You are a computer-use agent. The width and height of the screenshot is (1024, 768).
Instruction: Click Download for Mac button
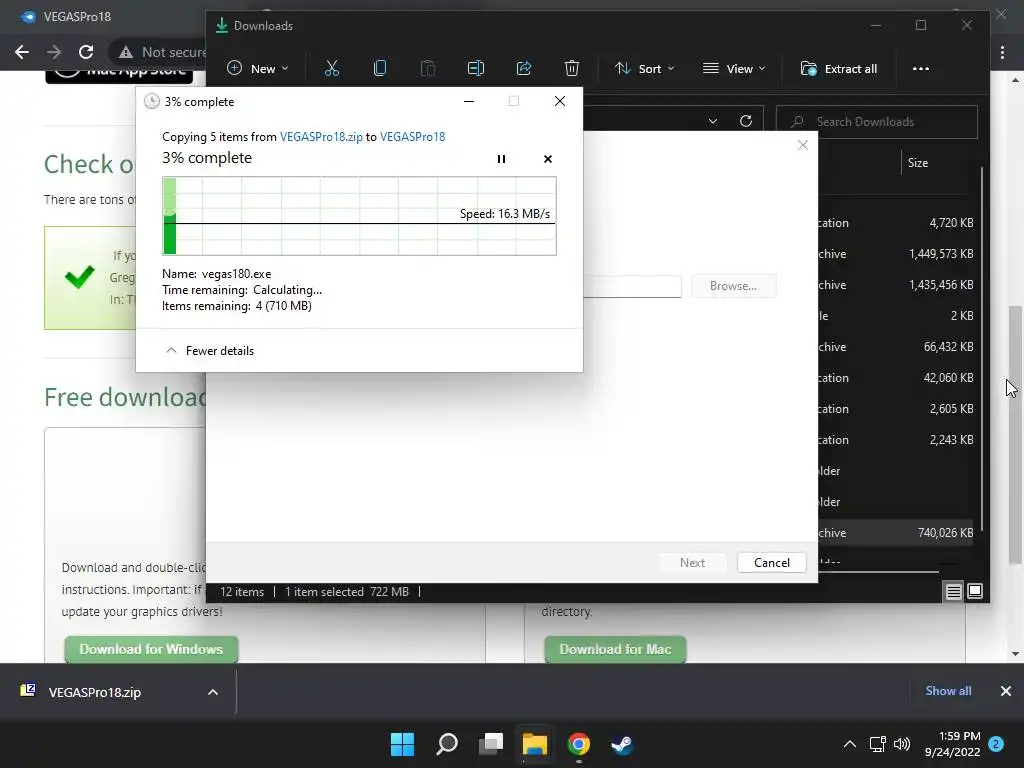(615, 649)
